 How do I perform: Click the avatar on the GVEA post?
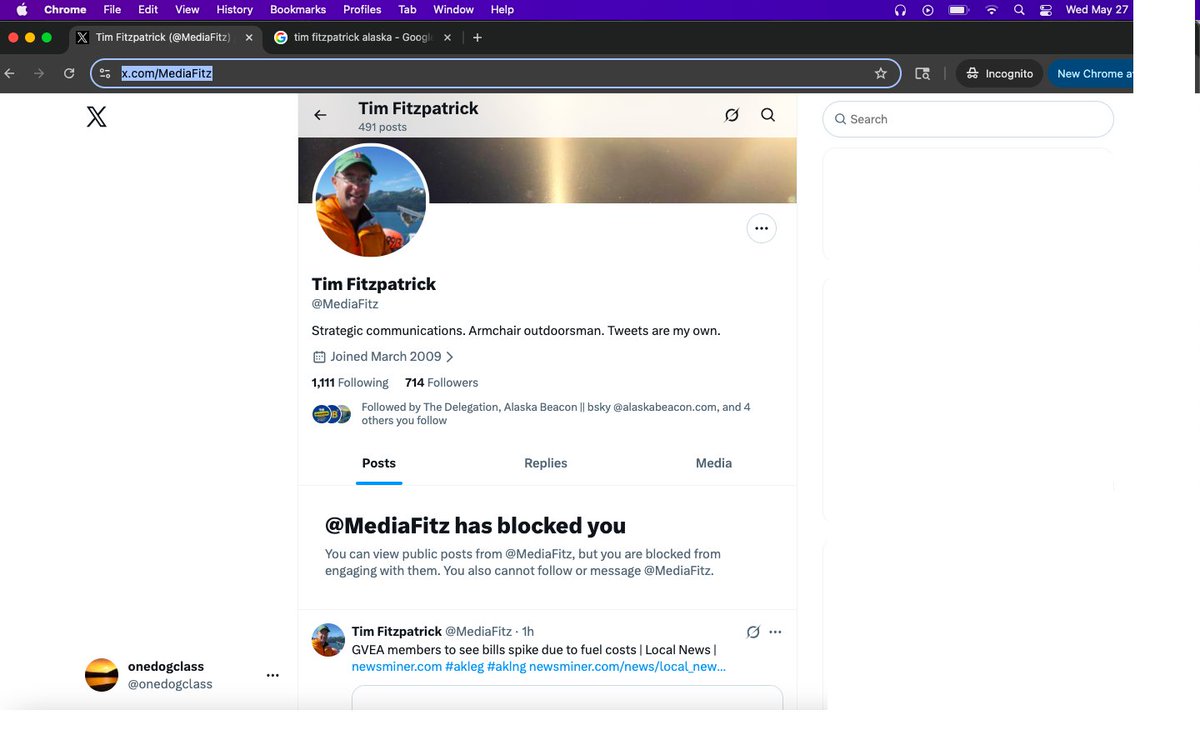(x=328, y=640)
